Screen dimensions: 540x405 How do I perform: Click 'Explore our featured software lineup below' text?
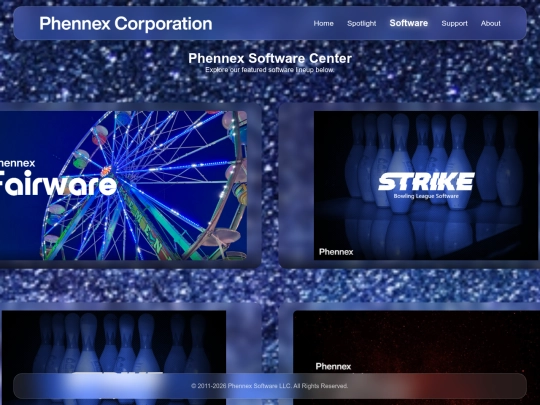point(270,70)
